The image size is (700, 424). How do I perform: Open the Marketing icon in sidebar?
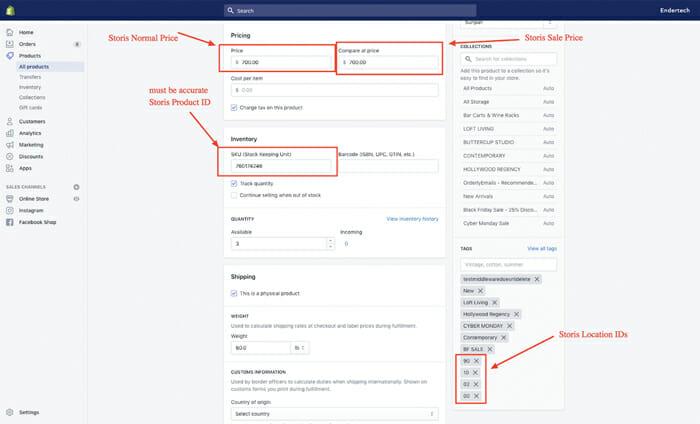pyautogui.click(x=10, y=144)
